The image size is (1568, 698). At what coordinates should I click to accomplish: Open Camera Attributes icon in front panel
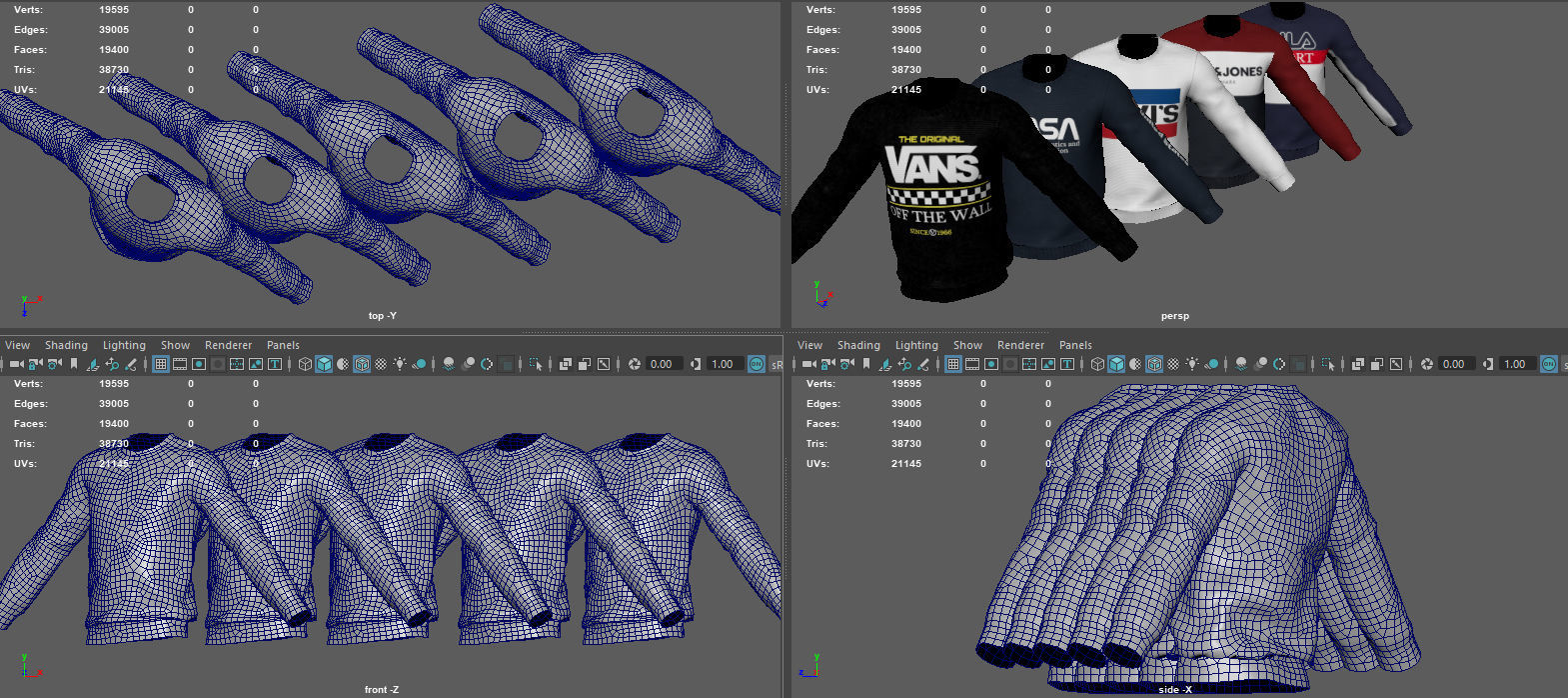coord(54,364)
